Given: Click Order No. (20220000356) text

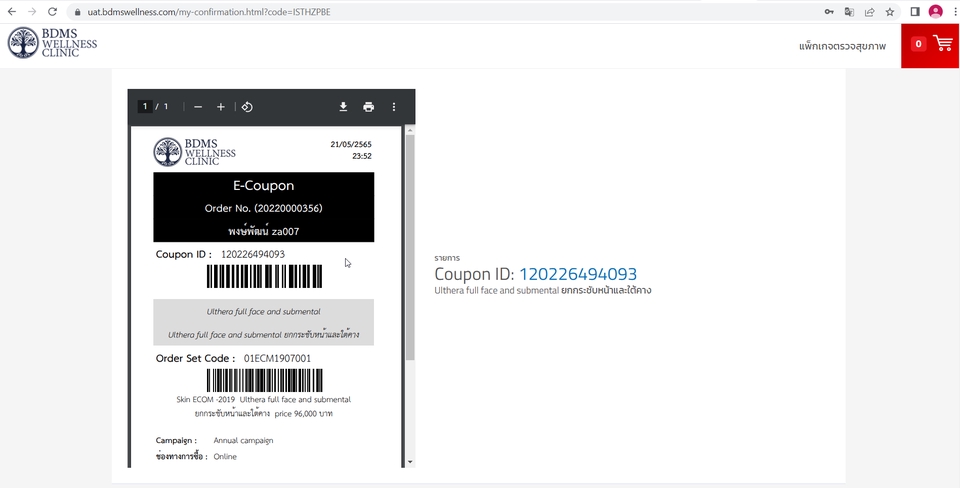Looking at the screenshot, I should [x=263, y=208].
